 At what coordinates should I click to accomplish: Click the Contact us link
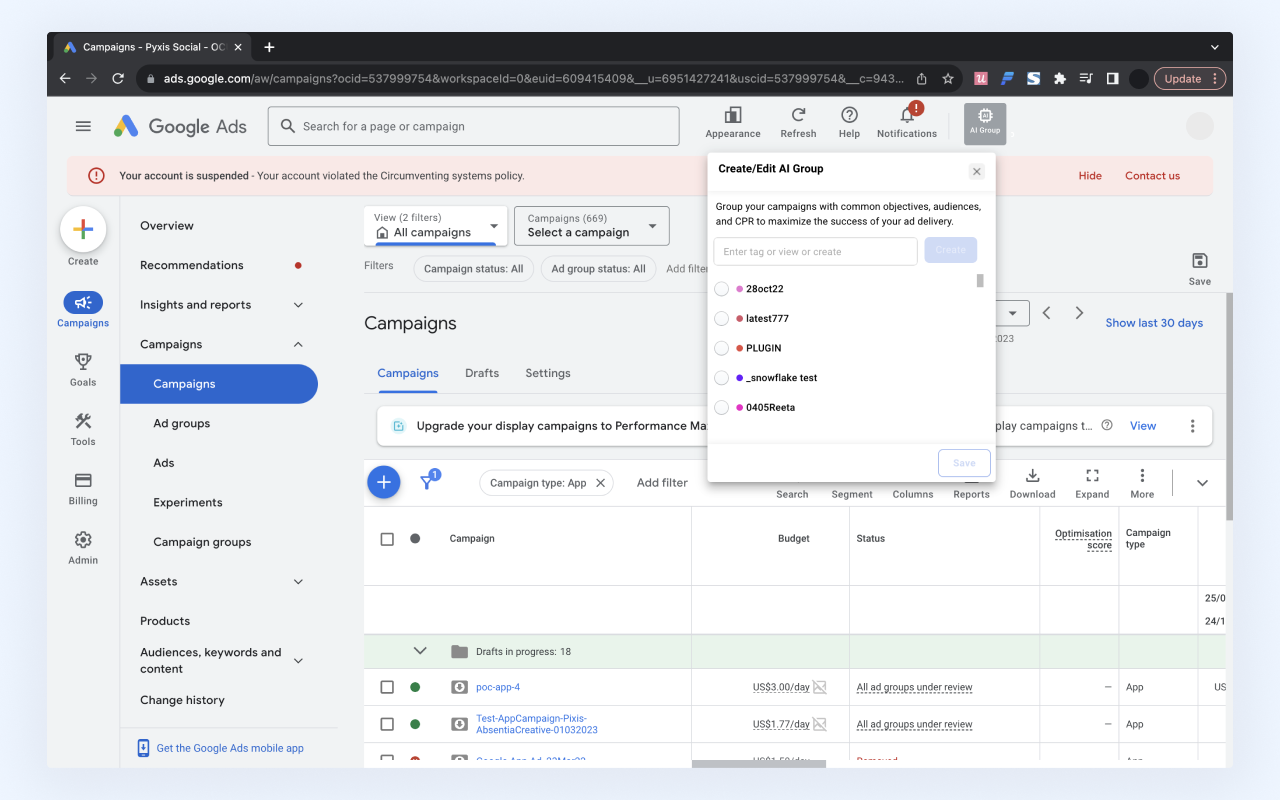click(x=1152, y=176)
